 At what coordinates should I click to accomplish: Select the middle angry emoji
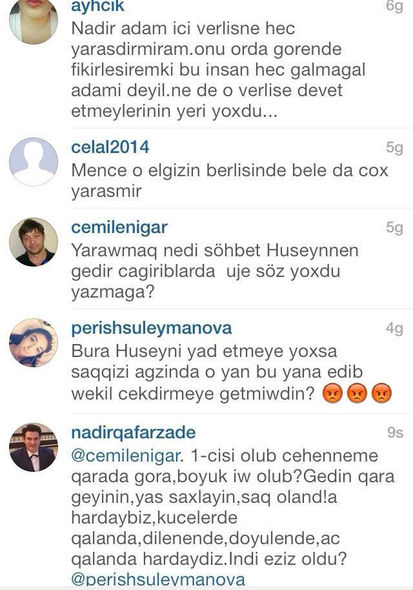pos(357,394)
